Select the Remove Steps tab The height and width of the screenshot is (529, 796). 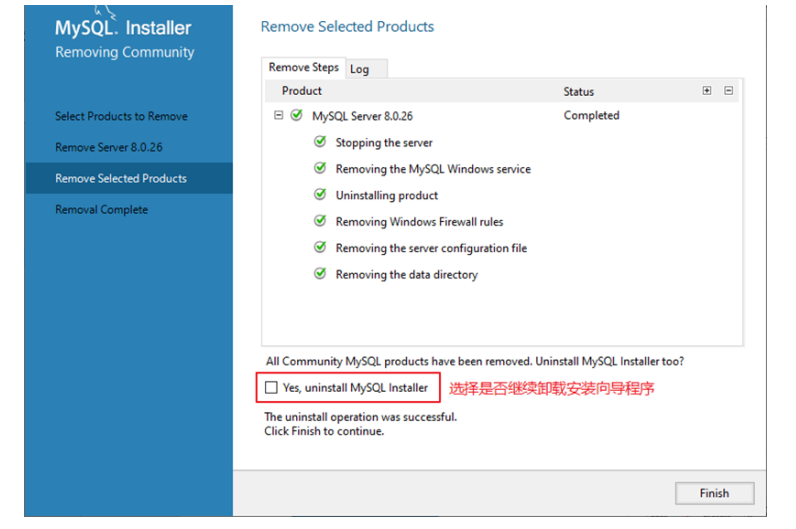[304, 67]
